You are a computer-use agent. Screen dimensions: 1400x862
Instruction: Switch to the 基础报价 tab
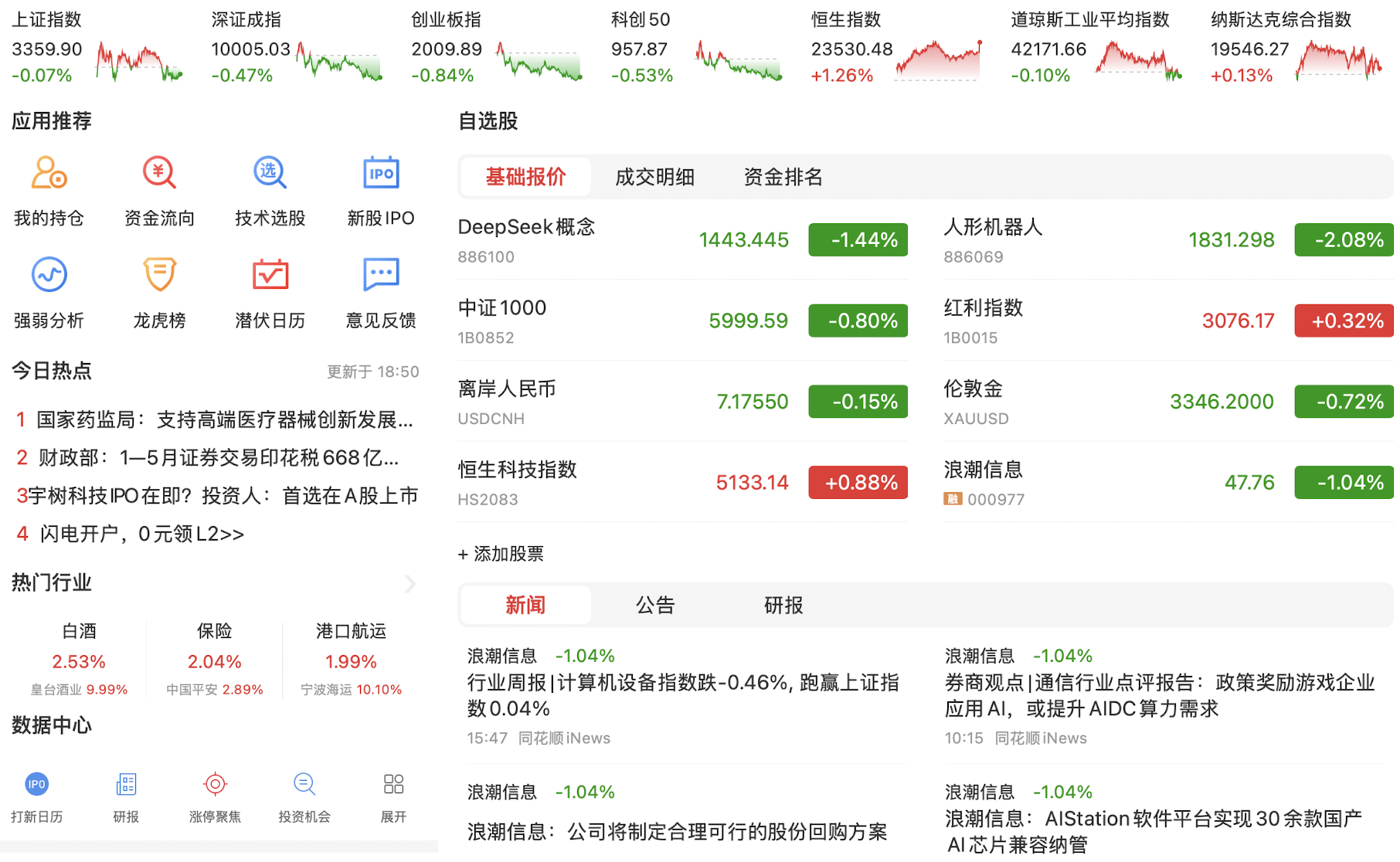point(525,177)
